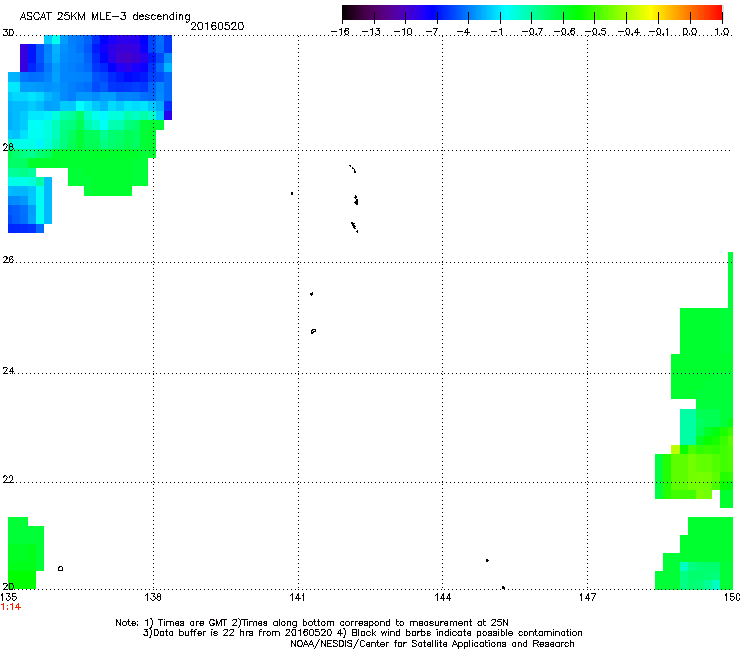Click the colorbar label -10
The height and width of the screenshot is (650, 740).
[x=403, y=32]
